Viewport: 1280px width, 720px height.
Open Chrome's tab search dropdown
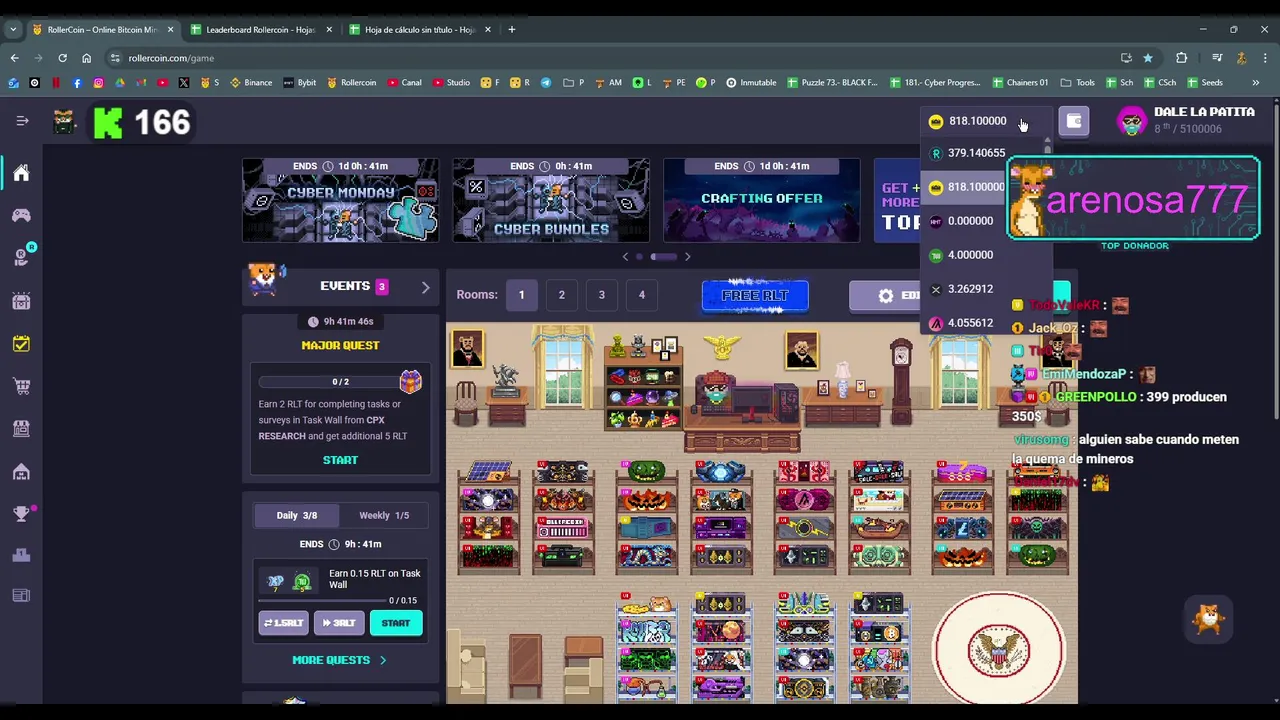point(13,30)
